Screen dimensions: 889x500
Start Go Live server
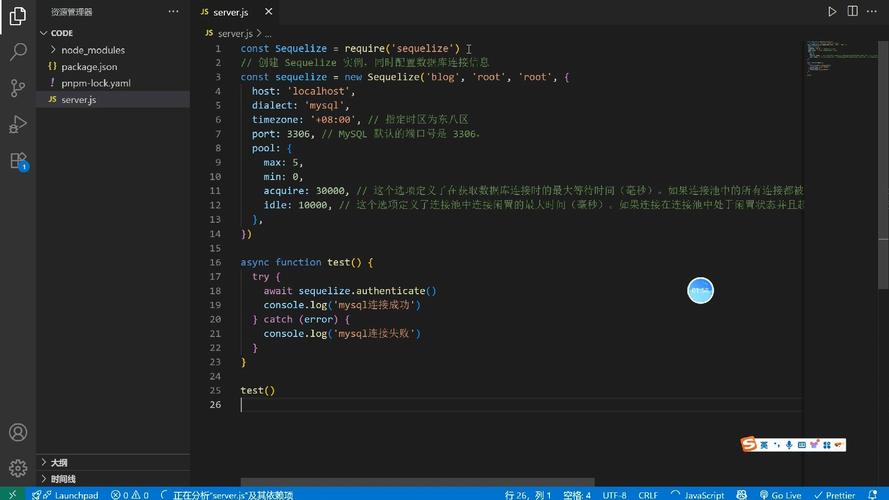click(780, 495)
